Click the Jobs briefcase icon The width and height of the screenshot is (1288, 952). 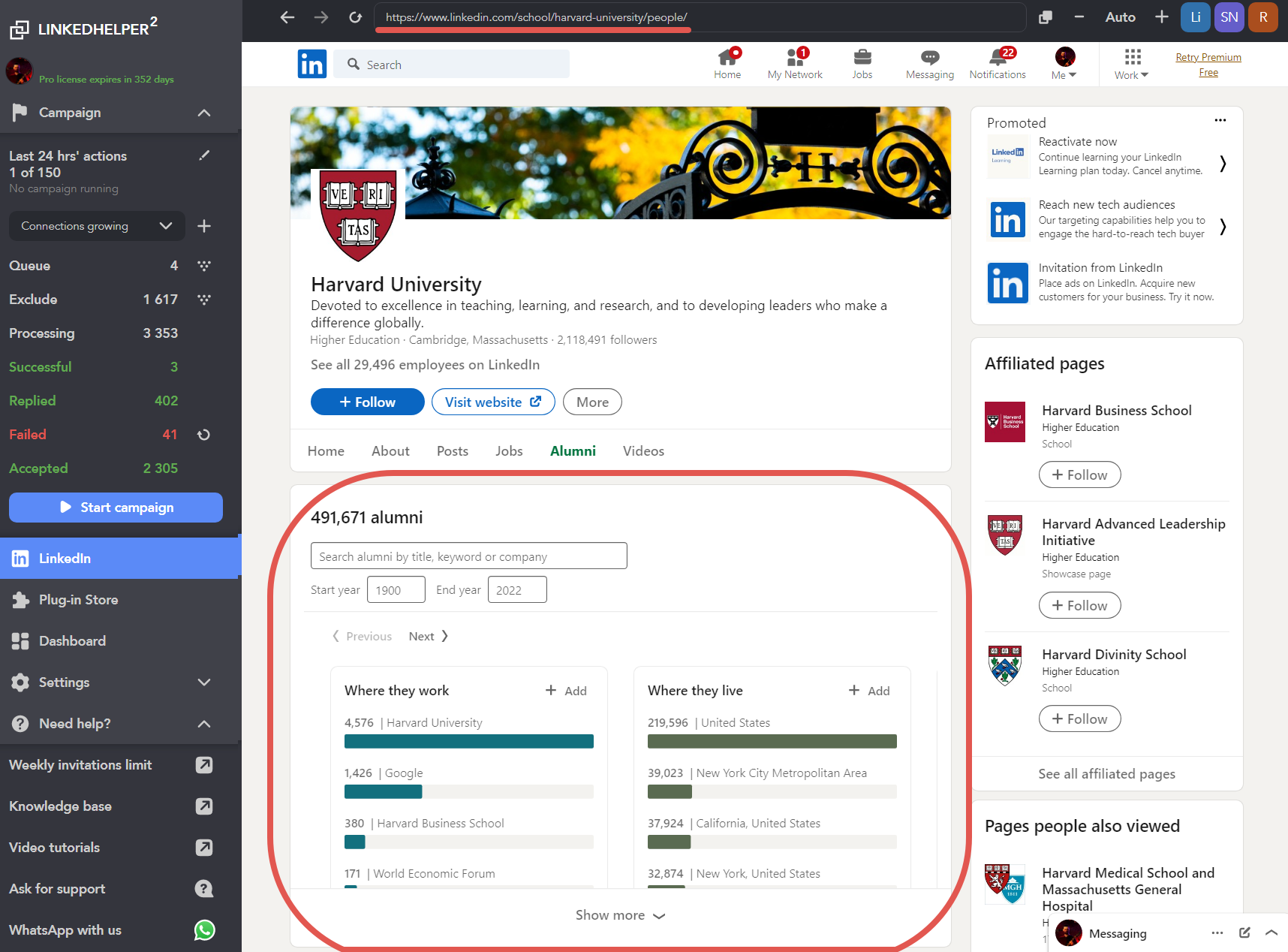pos(862,58)
